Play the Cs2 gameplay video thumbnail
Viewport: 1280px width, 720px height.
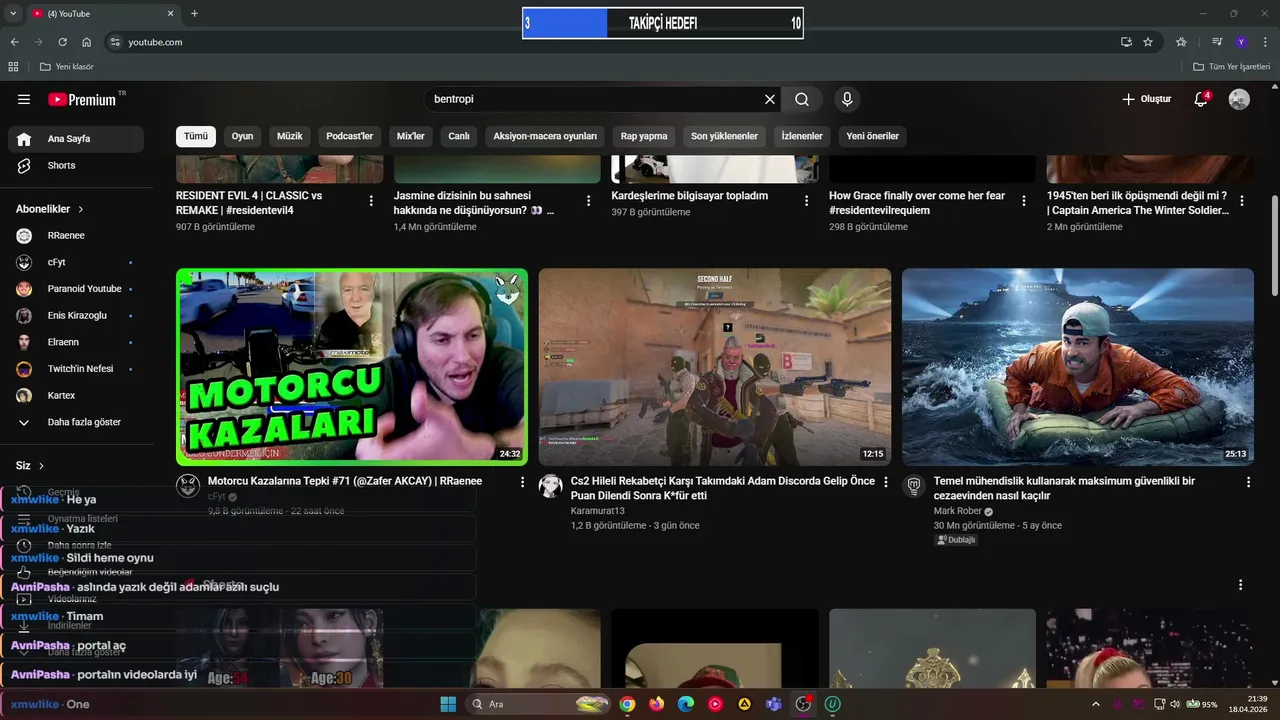coord(715,367)
